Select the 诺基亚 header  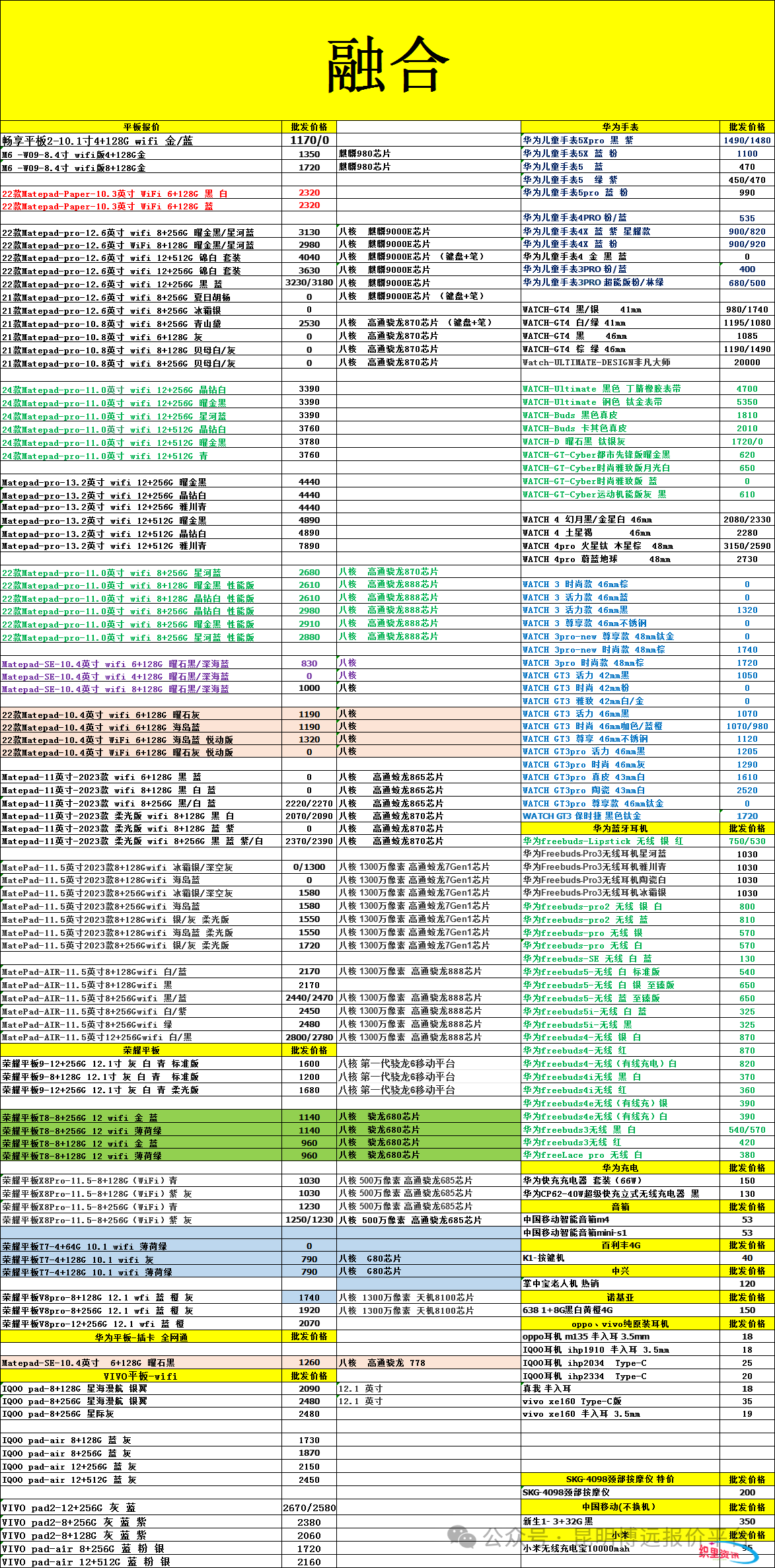pyautogui.click(x=620, y=1297)
